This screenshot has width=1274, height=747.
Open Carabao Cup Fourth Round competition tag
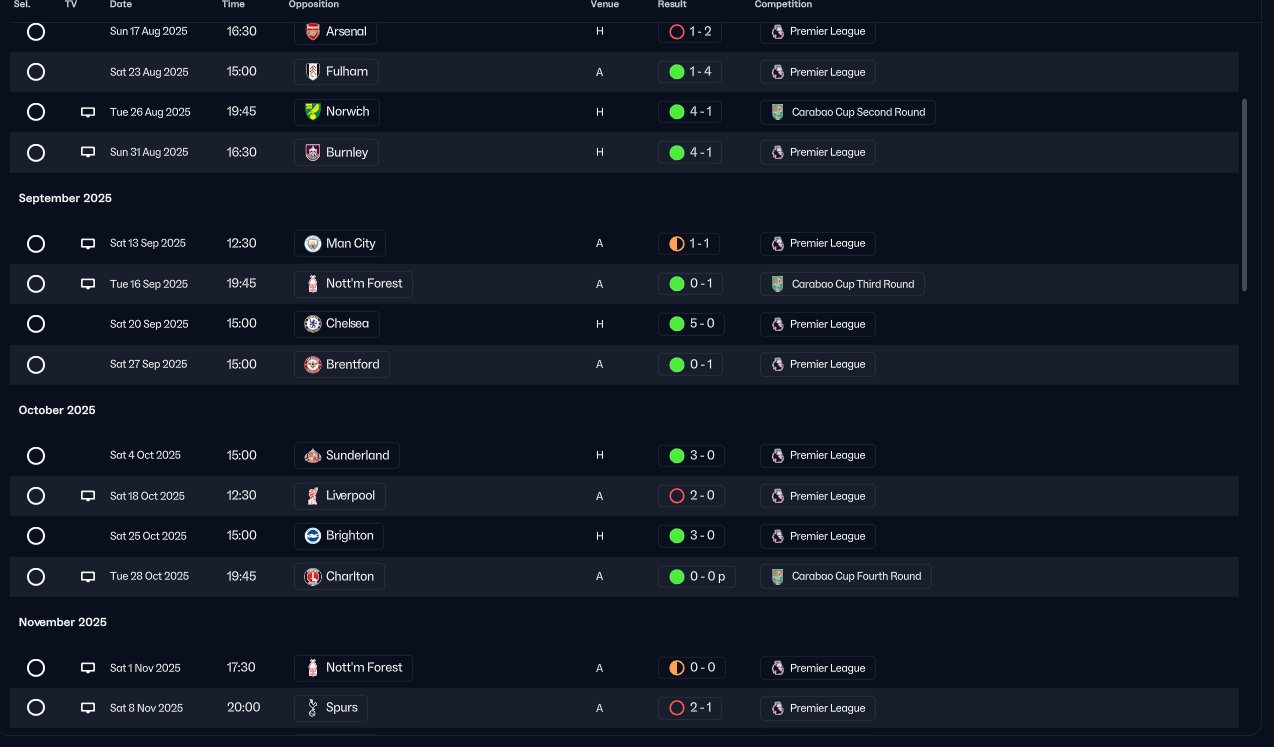[x=846, y=576]
